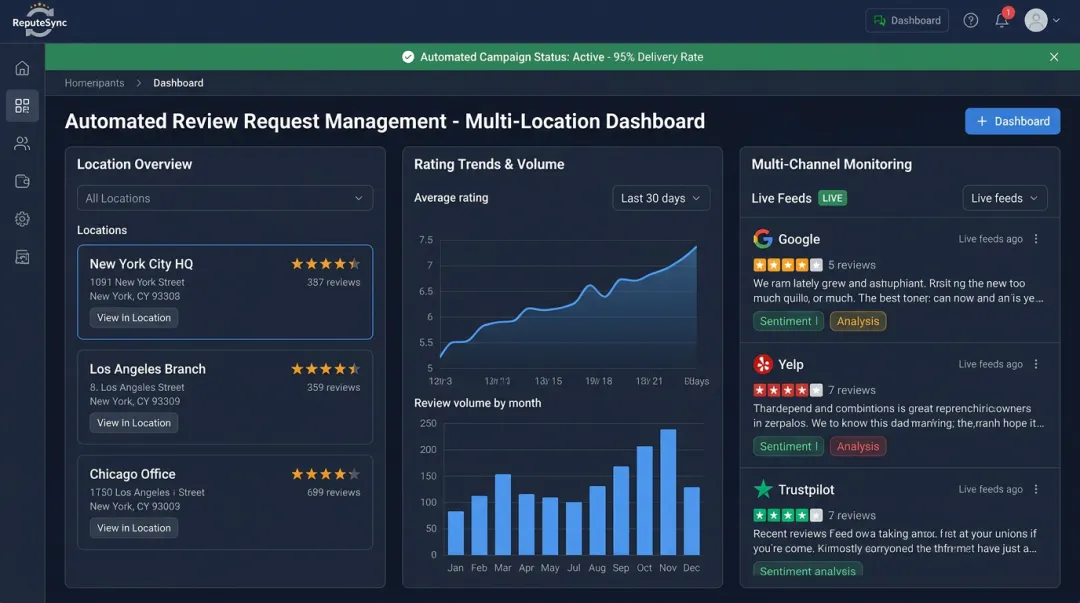Open the Yelp feed three-dot menu
Screen dimensions: 1080x603
[x=1036, y=365]
